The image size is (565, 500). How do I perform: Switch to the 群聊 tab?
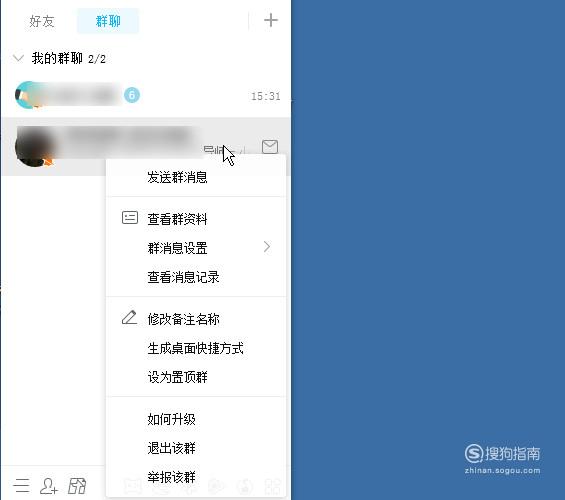[108, 21]
